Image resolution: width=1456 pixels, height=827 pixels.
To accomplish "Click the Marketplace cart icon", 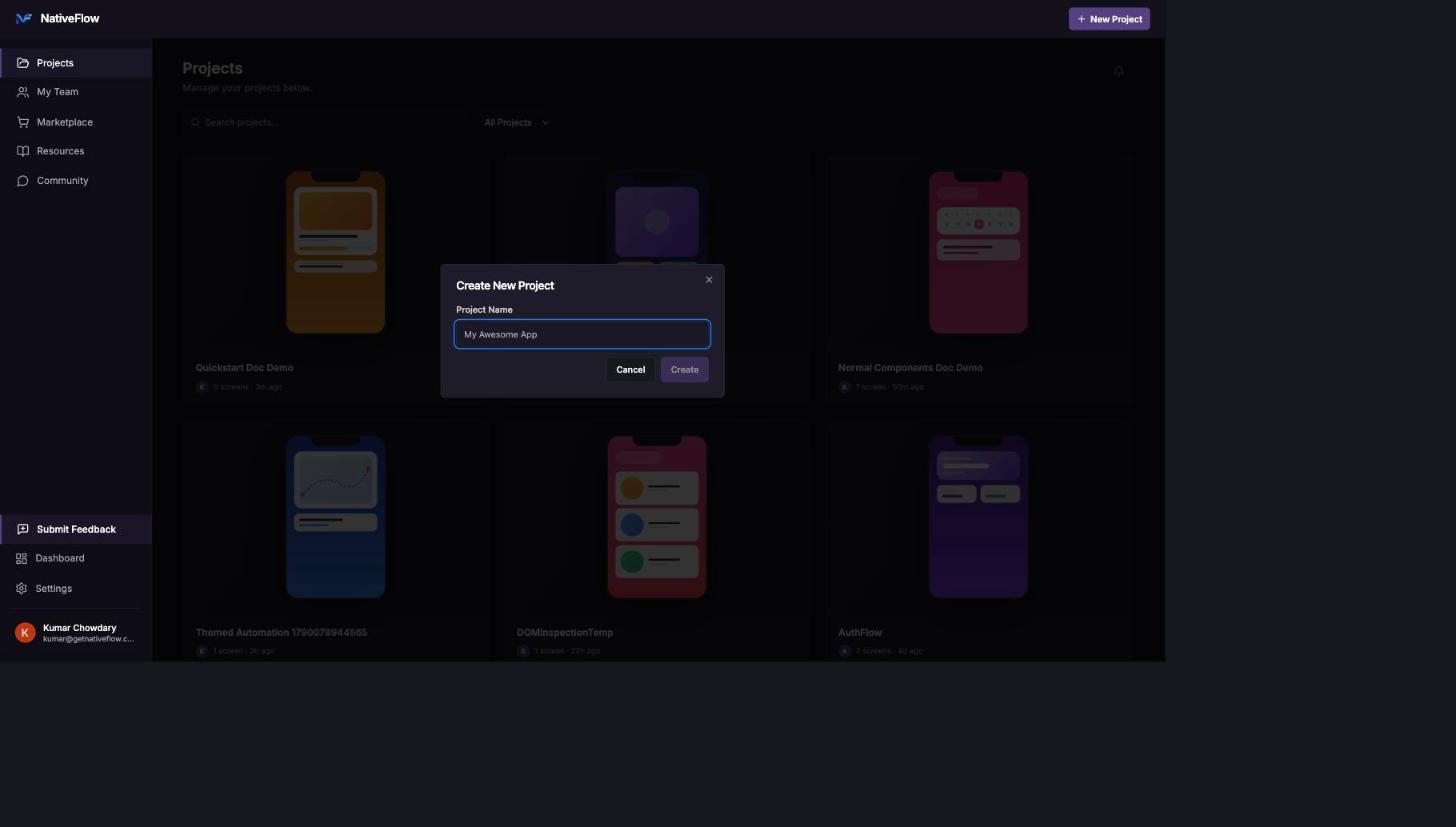I will click(x=23, y=122).
